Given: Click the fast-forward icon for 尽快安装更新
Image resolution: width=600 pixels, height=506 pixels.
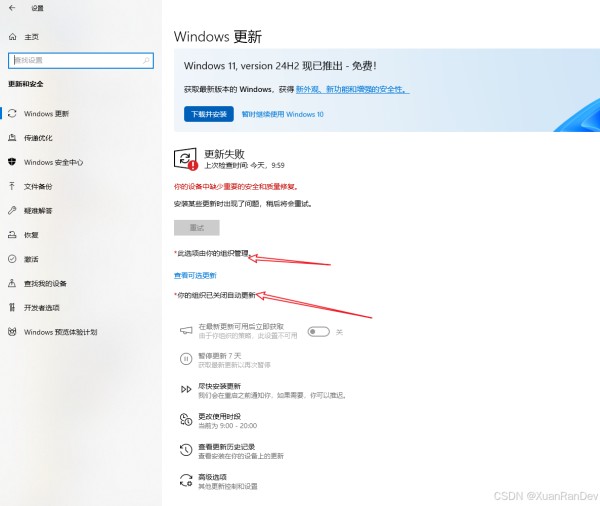Looking at the screenshot, I should (x=186, y=390).
